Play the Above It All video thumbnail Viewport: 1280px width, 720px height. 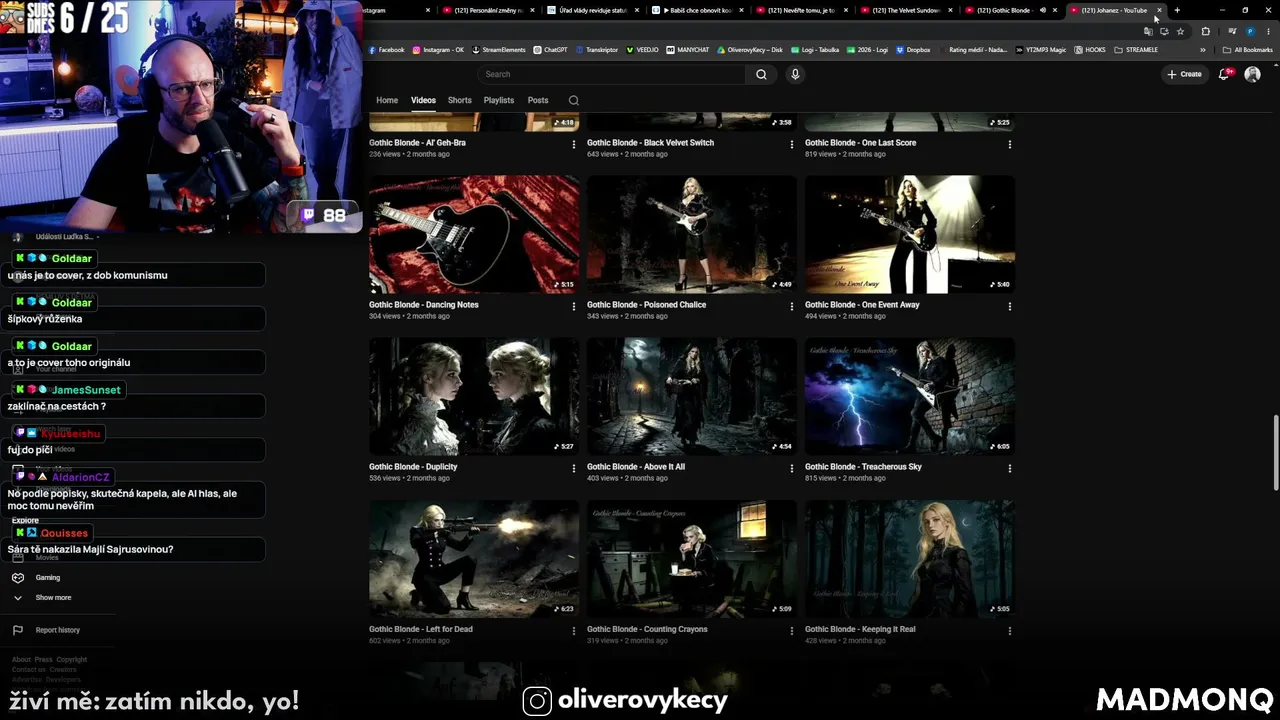692,396
